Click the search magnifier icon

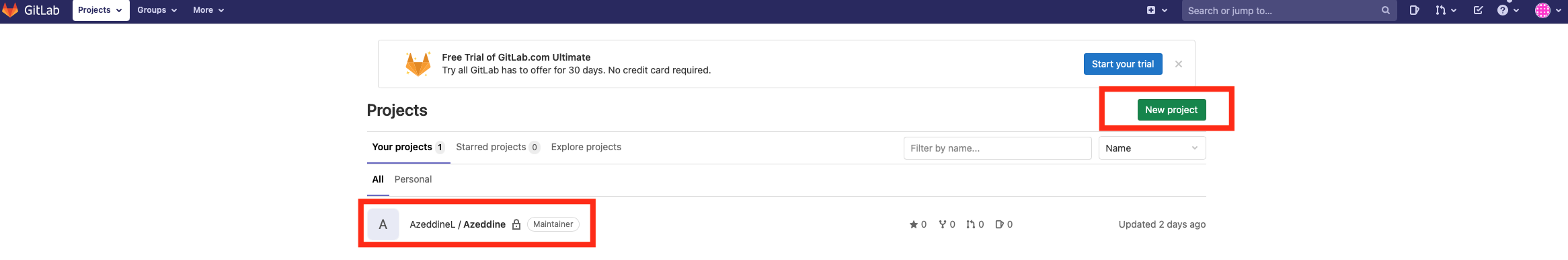coord(1385,10)
